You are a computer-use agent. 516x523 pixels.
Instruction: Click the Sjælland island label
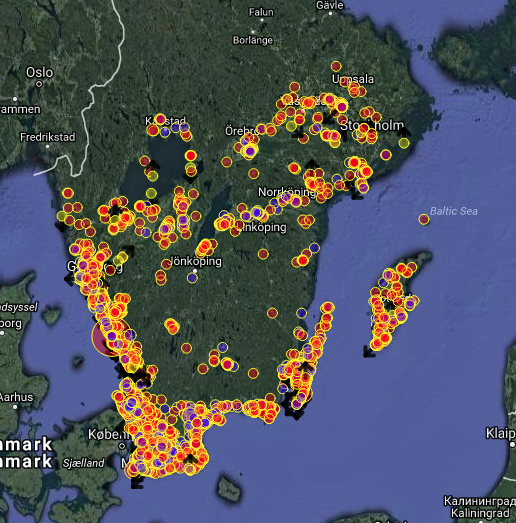coord(83,463)
